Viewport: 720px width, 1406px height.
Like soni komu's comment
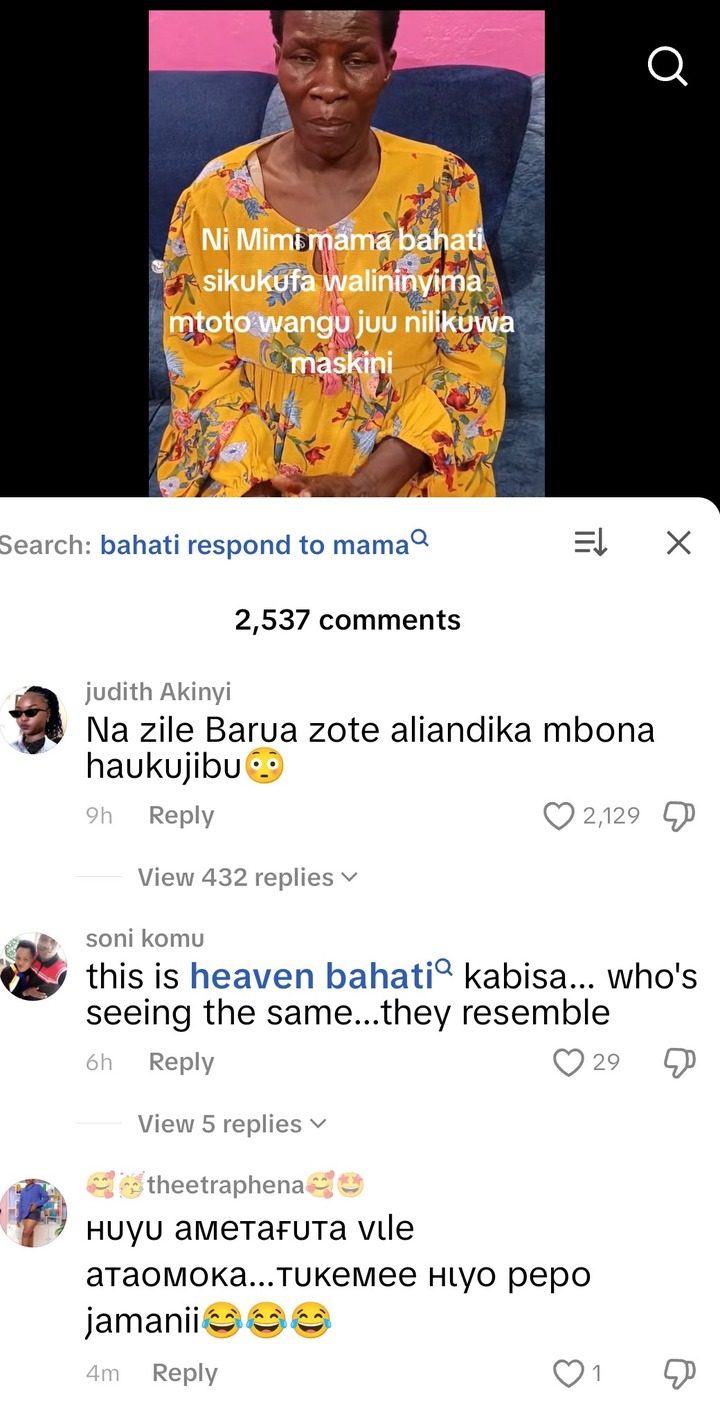tap(568, 1062)
